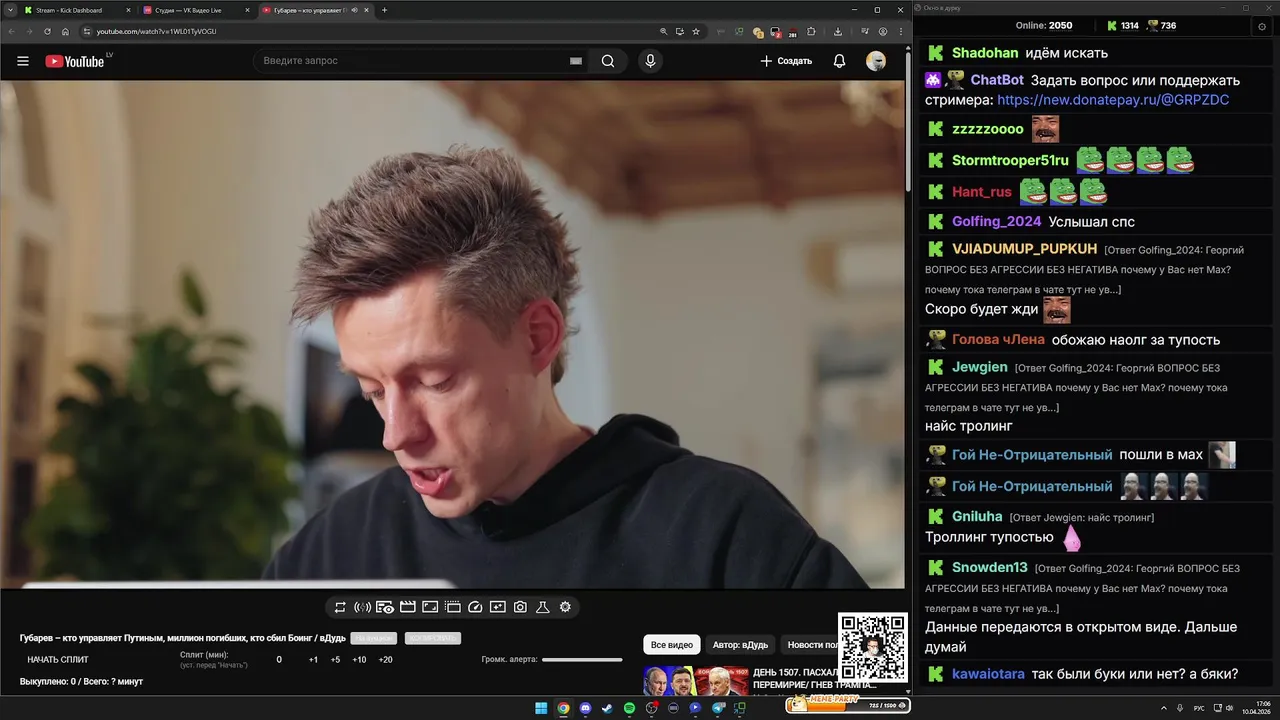Reload the page in Chrome

[48, 31]
